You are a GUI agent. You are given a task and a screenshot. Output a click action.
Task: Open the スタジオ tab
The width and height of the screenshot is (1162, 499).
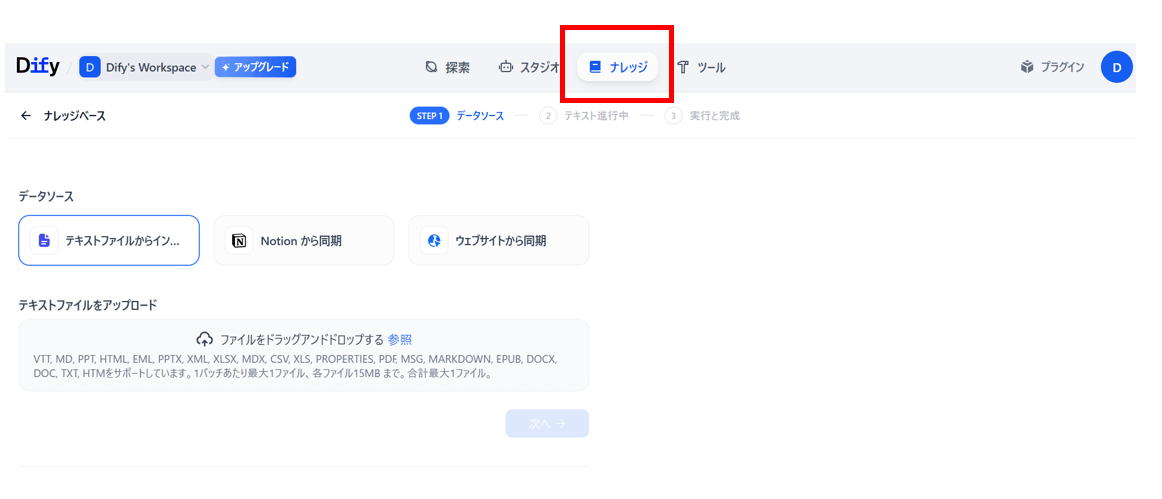pyautogui.click(x=529, y=67)
